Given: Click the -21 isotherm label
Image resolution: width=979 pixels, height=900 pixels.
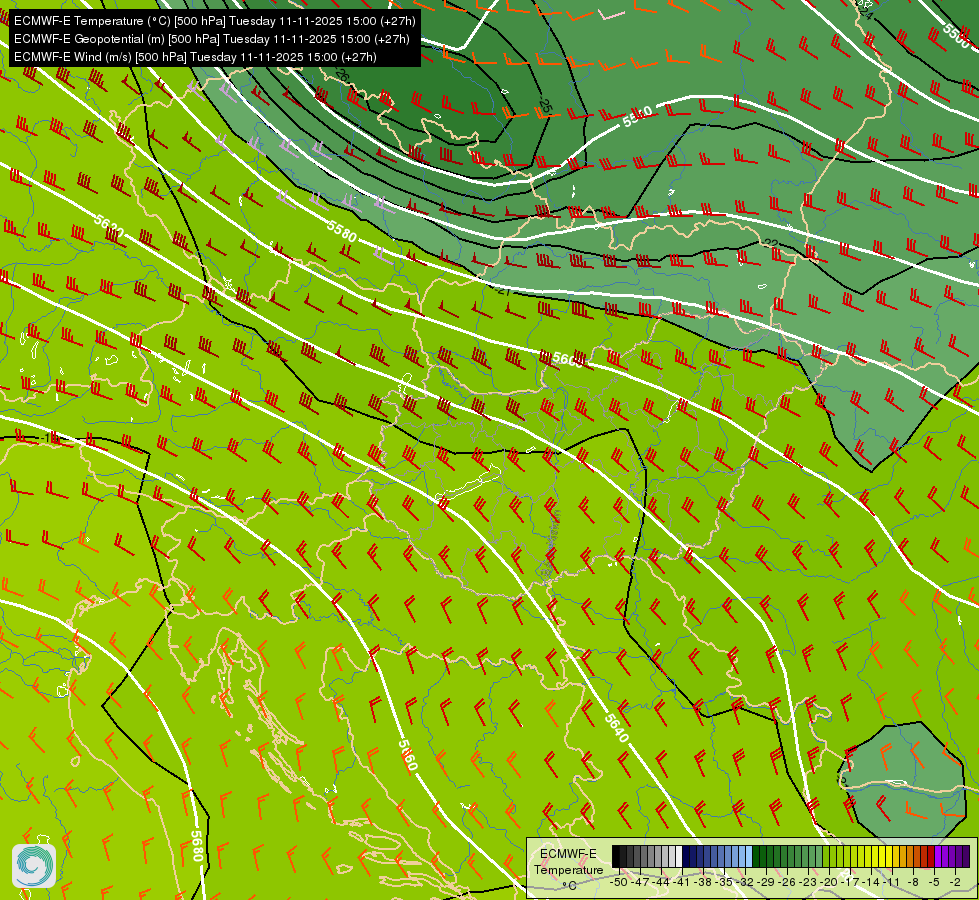Looking at the screenshot, I should tap(502, 290).
